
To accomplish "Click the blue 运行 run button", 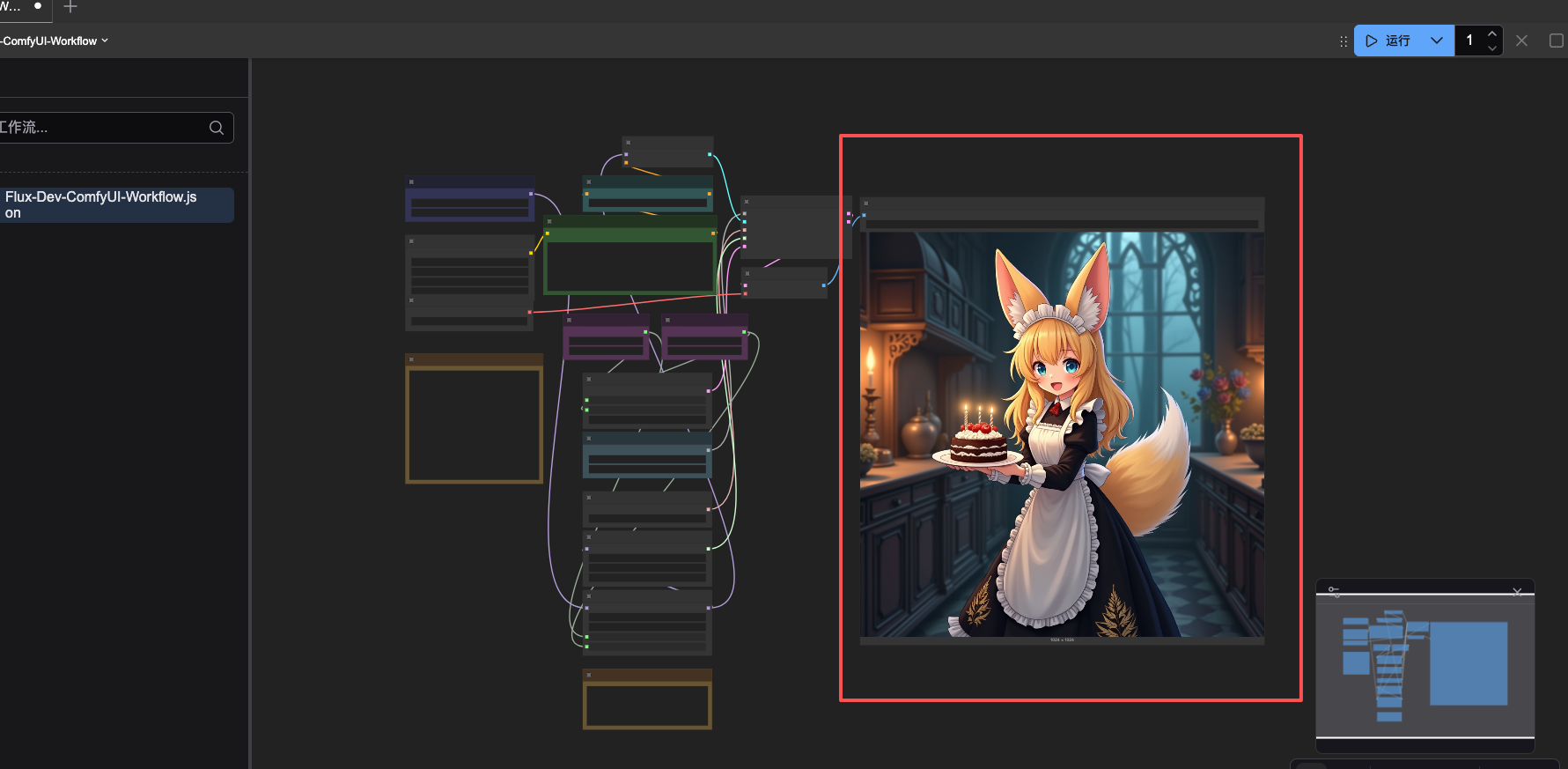I will [1388, 41].
